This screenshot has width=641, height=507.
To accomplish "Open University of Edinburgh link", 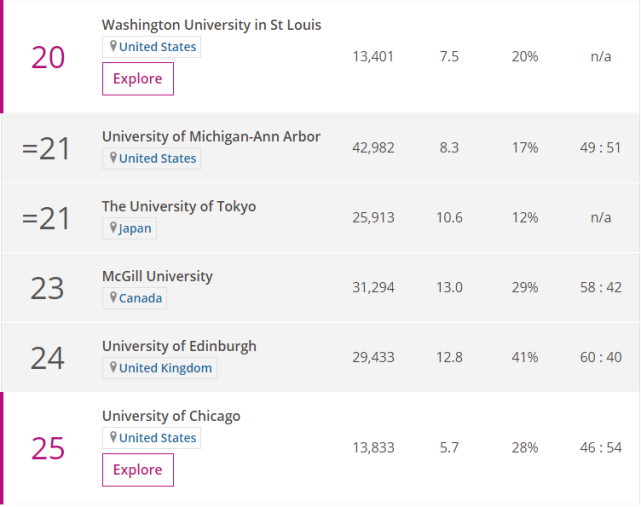I will (179, 346).
